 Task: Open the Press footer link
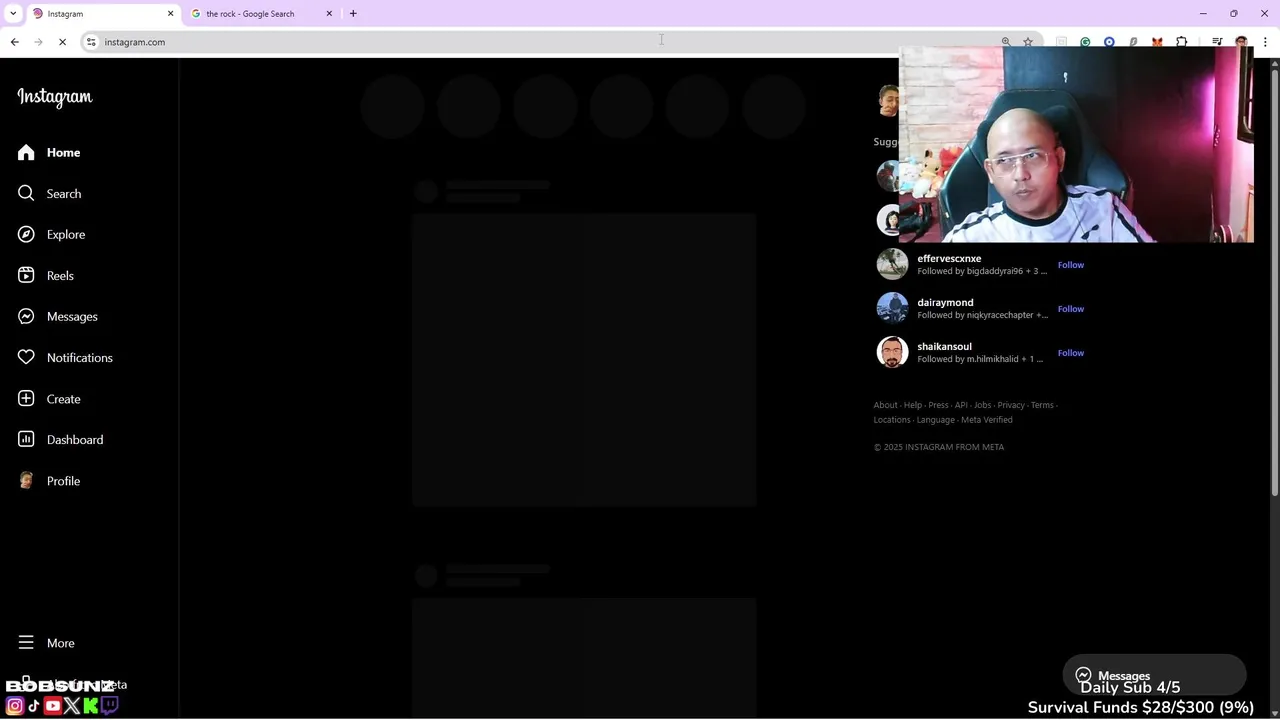point(938,405)
